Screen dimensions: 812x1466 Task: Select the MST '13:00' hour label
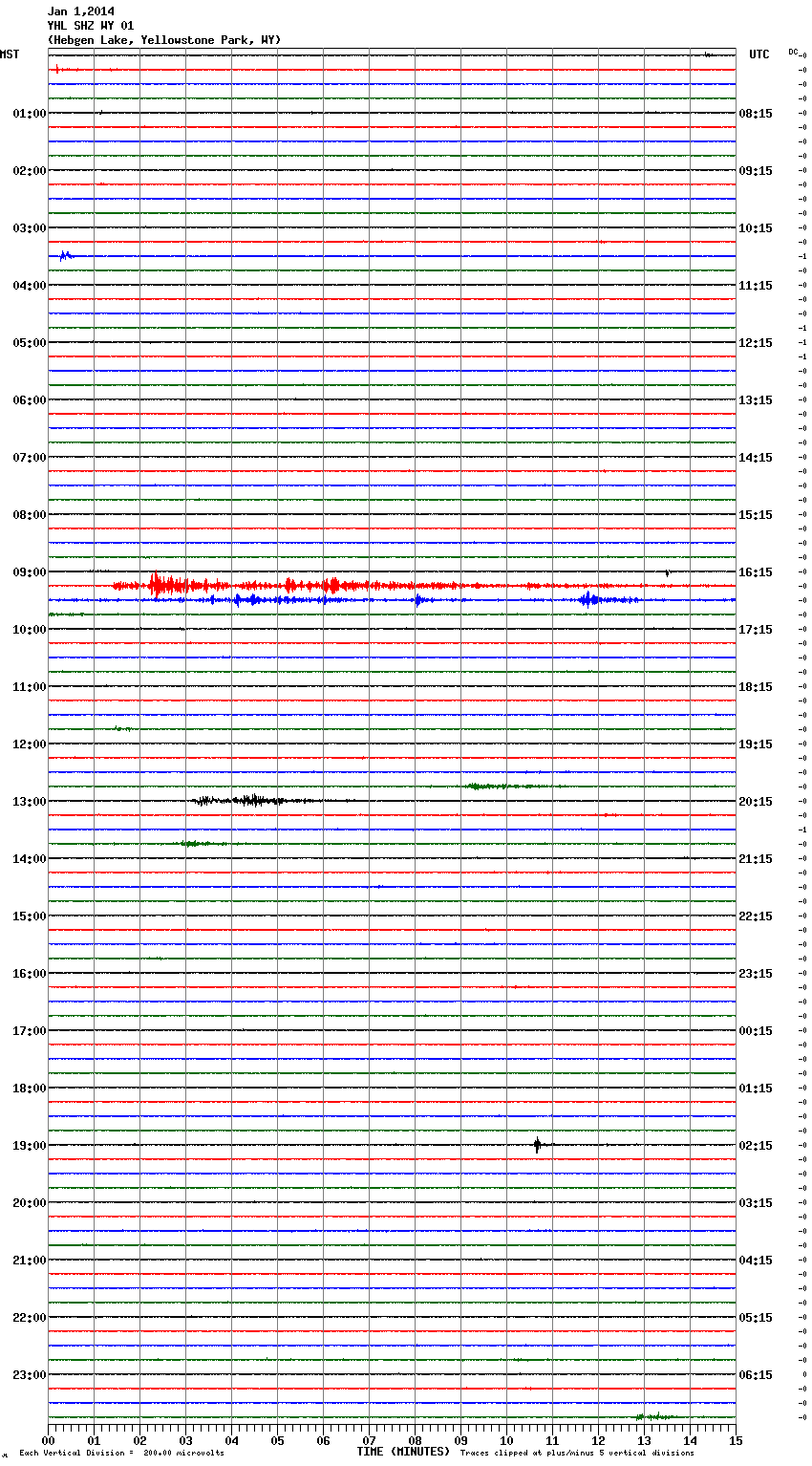point(30,802)
